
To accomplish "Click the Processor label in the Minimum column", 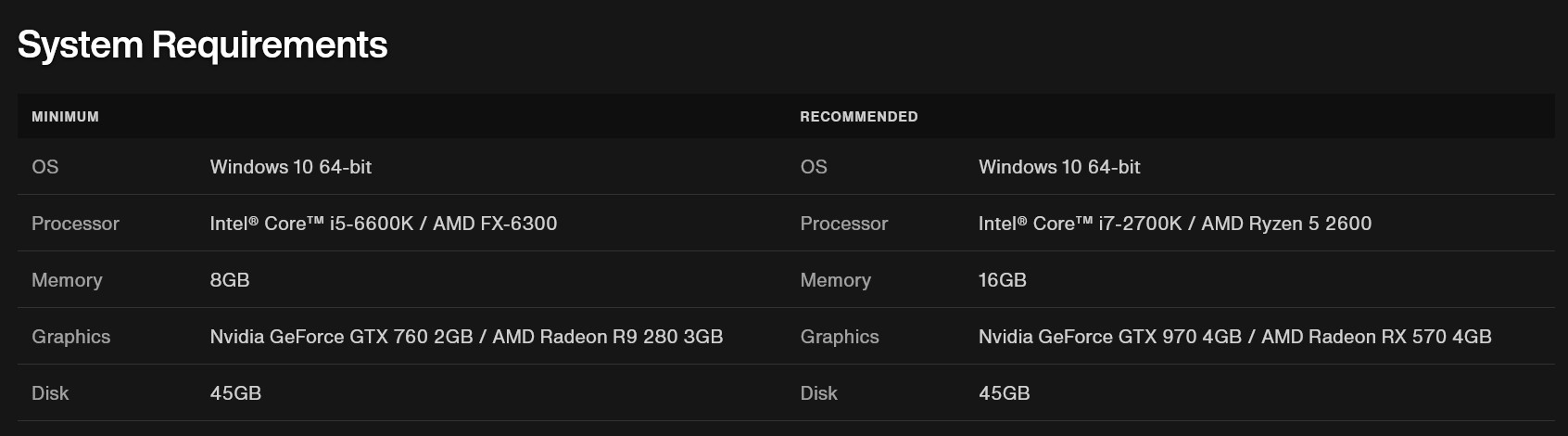I will [x=75, y=224].
